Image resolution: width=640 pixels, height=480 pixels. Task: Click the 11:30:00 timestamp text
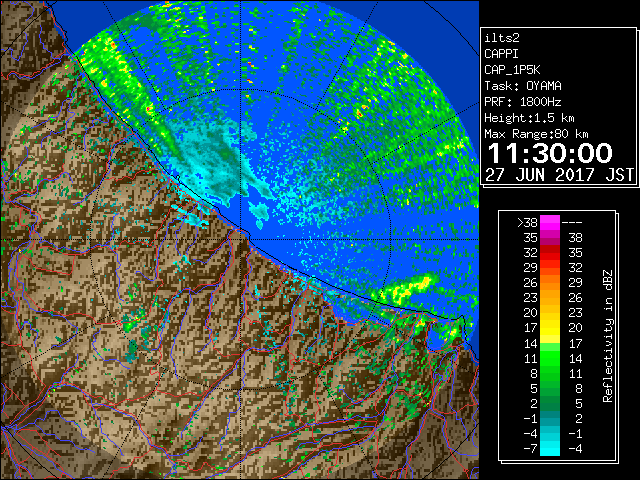tap(550, 153)
